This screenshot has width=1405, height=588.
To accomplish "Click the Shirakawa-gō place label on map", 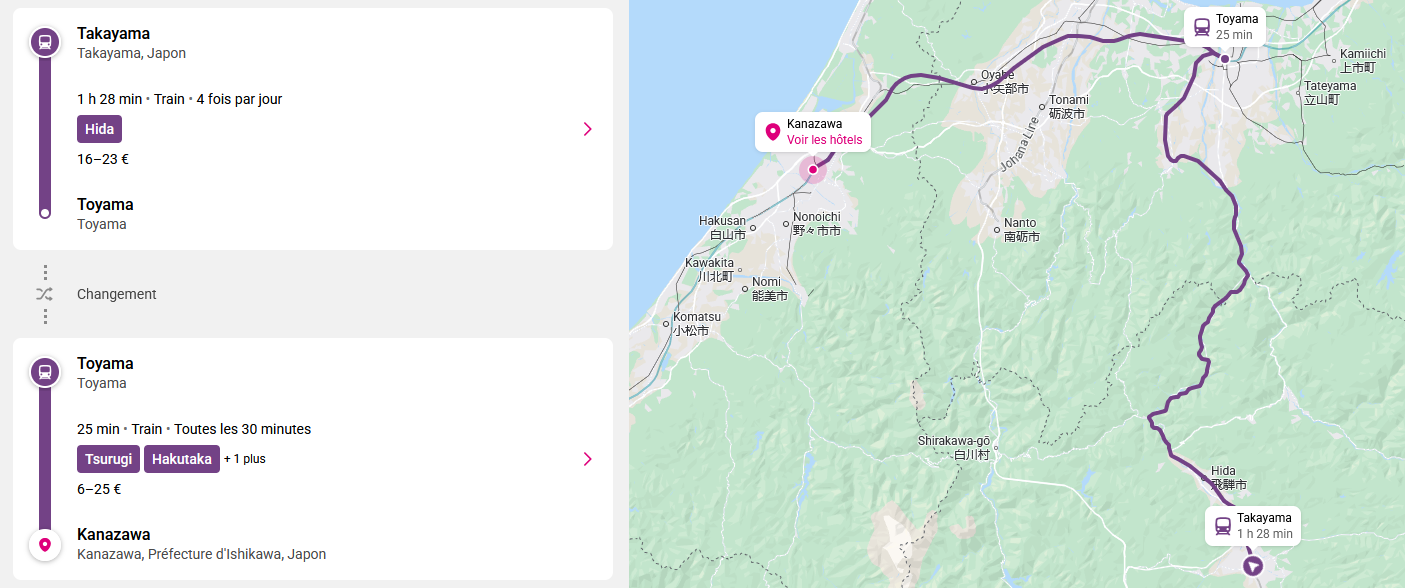I will coord(954,441).
